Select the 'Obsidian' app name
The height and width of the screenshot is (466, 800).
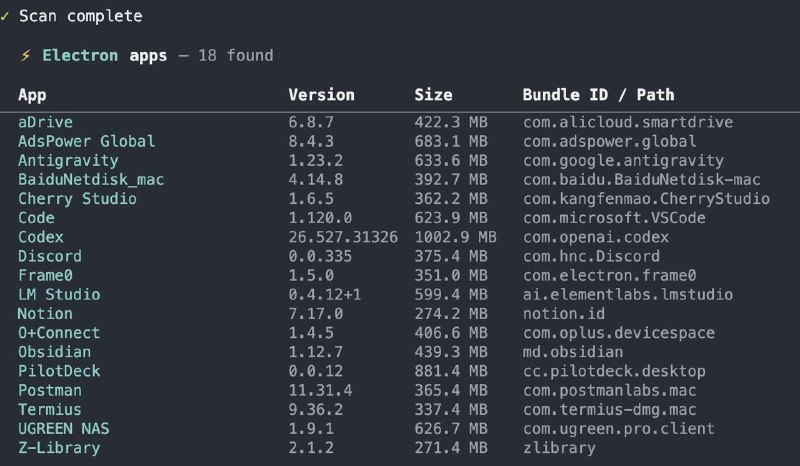(55, 352)
